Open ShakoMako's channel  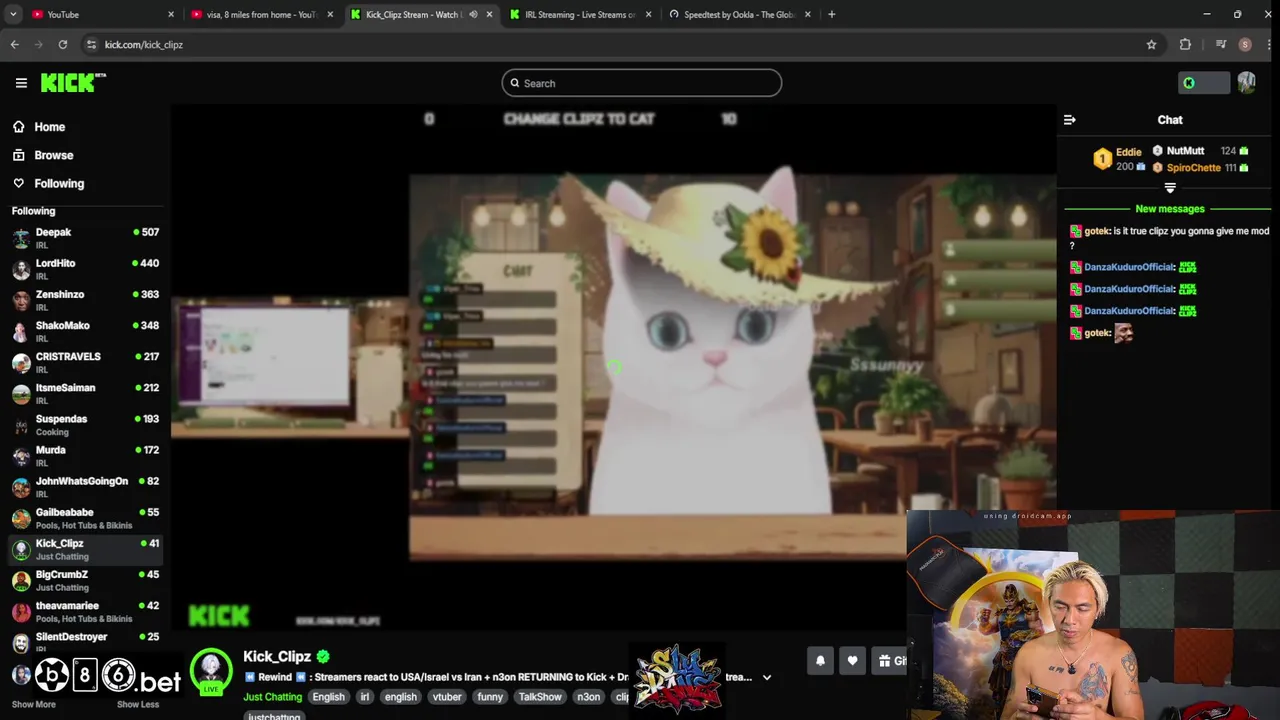click(x=85, y=330)
